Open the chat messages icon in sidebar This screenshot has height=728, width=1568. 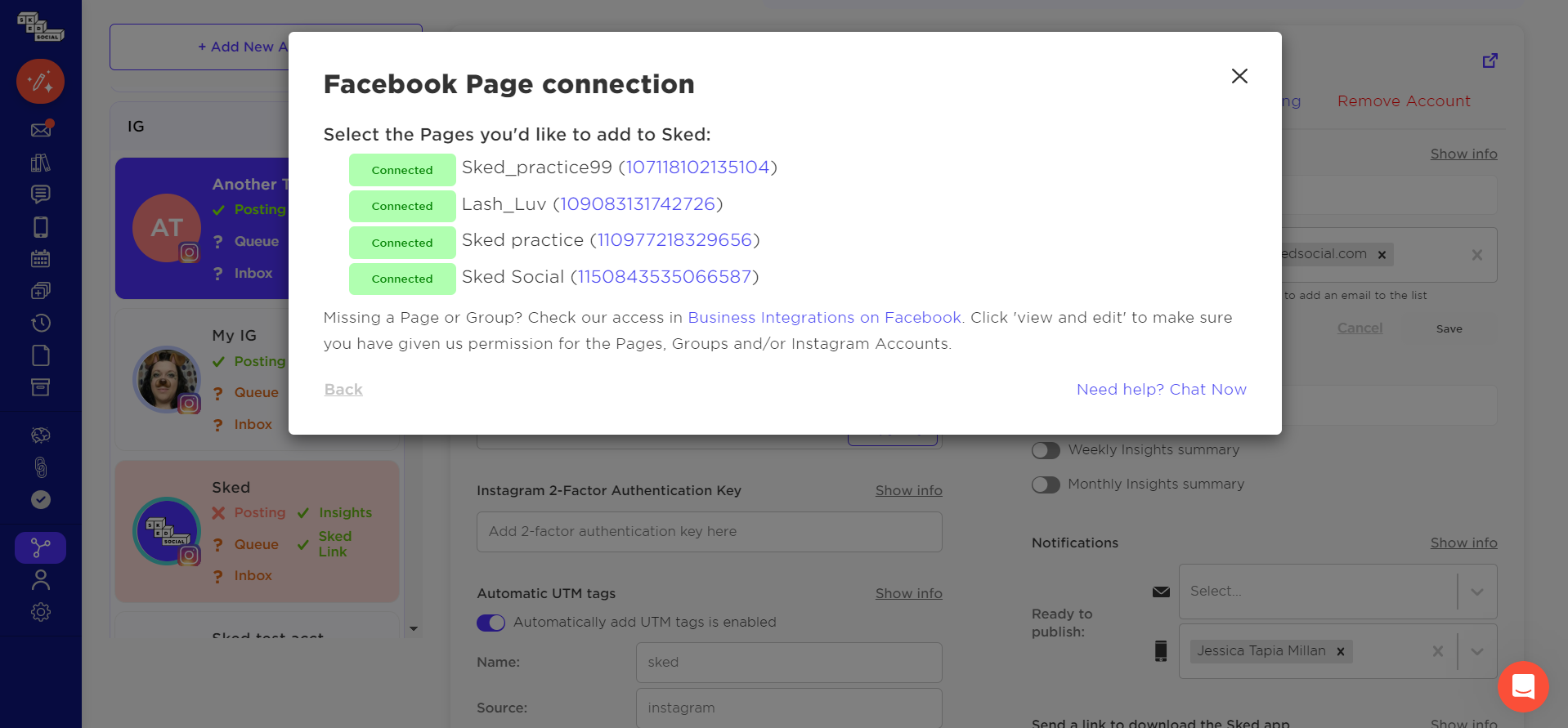coord(40,194)
